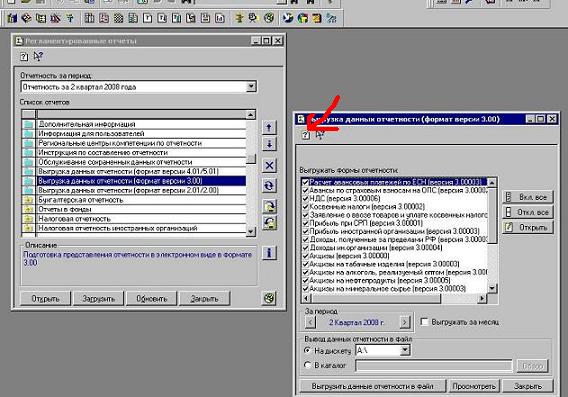The image size is (568, 397).
Task: Click the Обновить button
Action: pos(151,298)
